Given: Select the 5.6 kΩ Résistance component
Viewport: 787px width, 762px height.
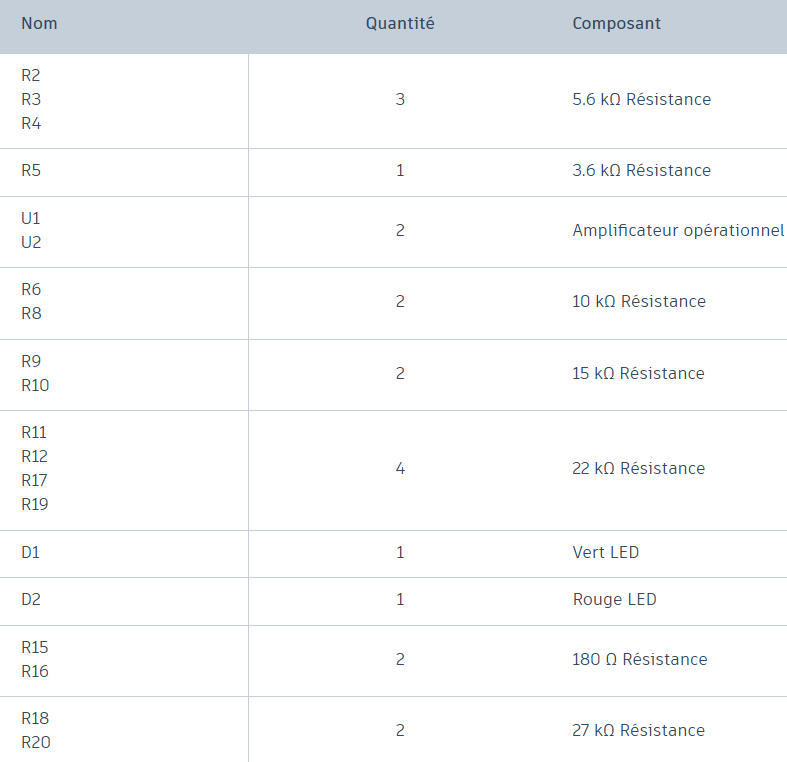Looking at the screenshot, I should [x=641, y=99].
